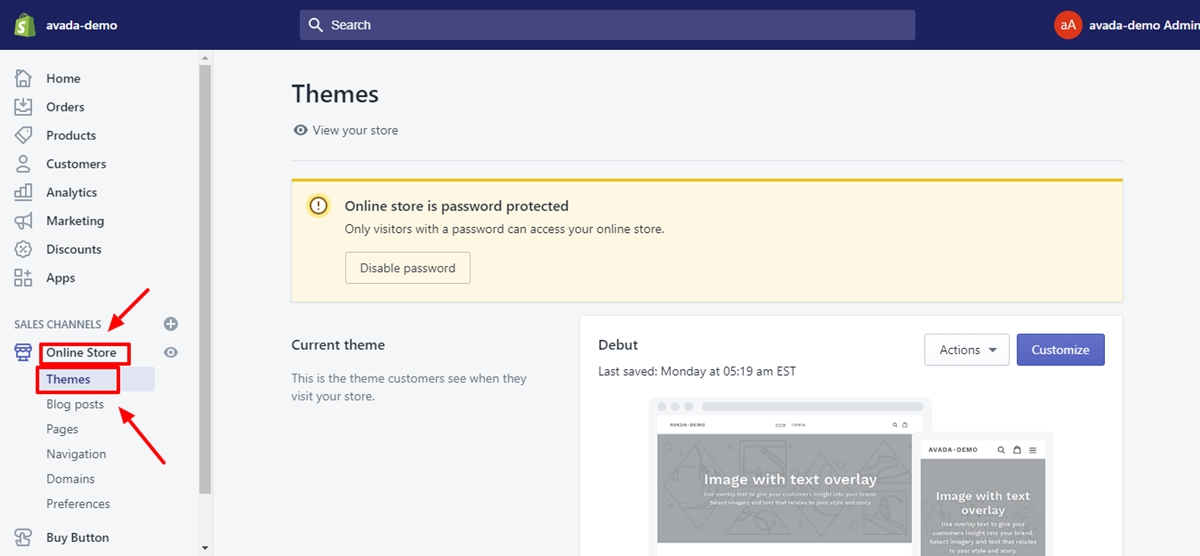
Task: Click the Apps grid icon
Action: click(x=24, y=278)
